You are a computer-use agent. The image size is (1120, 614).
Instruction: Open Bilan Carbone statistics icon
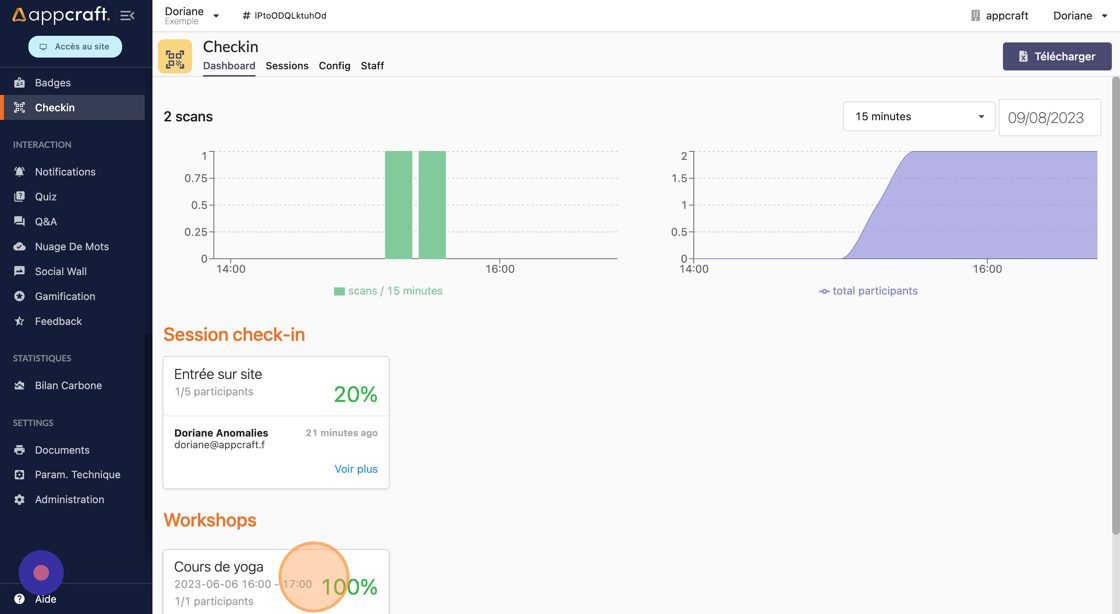[19, 386]
